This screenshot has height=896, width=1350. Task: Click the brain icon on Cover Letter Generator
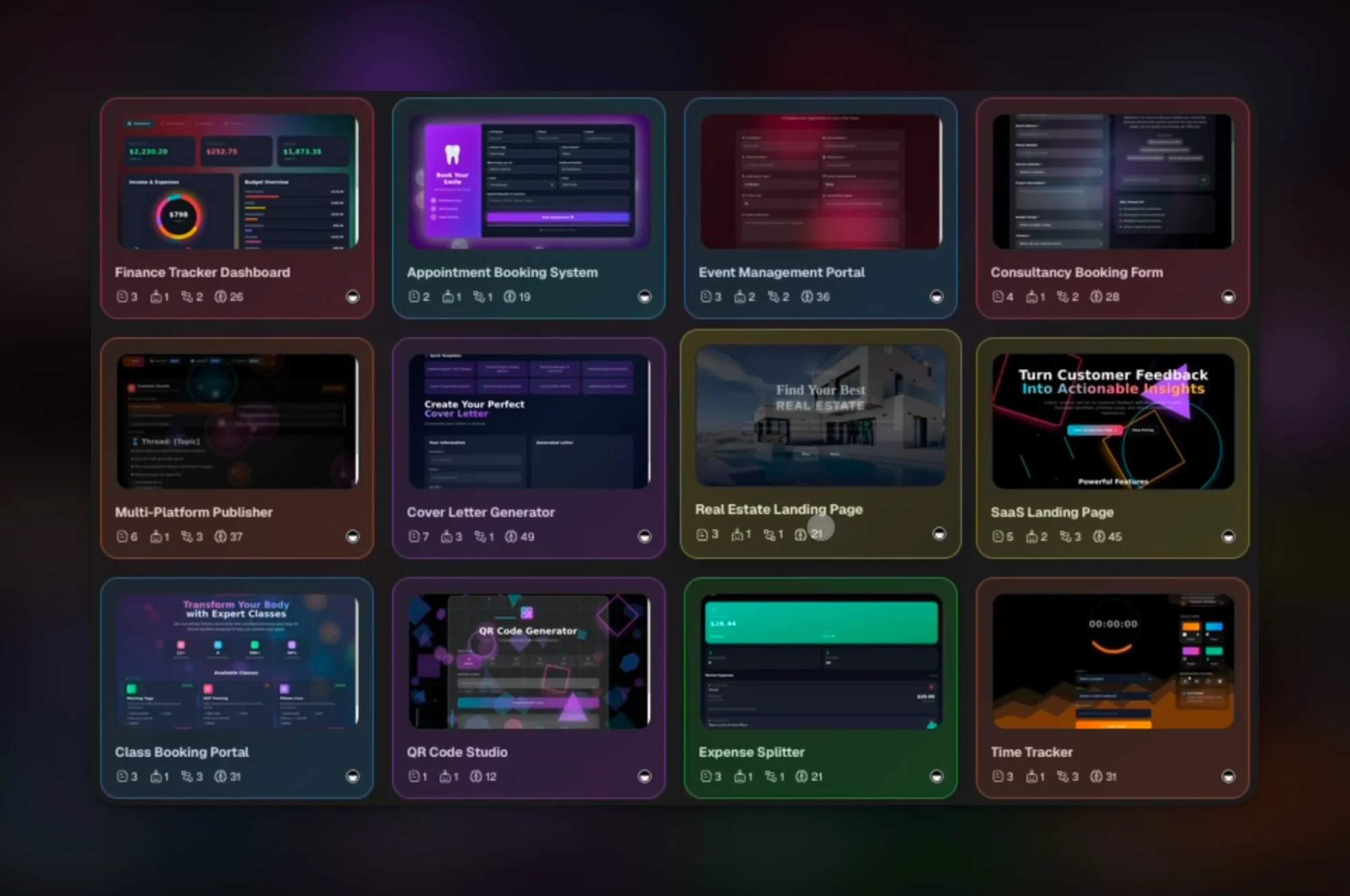pyautogui.click(x=511, y=536)
